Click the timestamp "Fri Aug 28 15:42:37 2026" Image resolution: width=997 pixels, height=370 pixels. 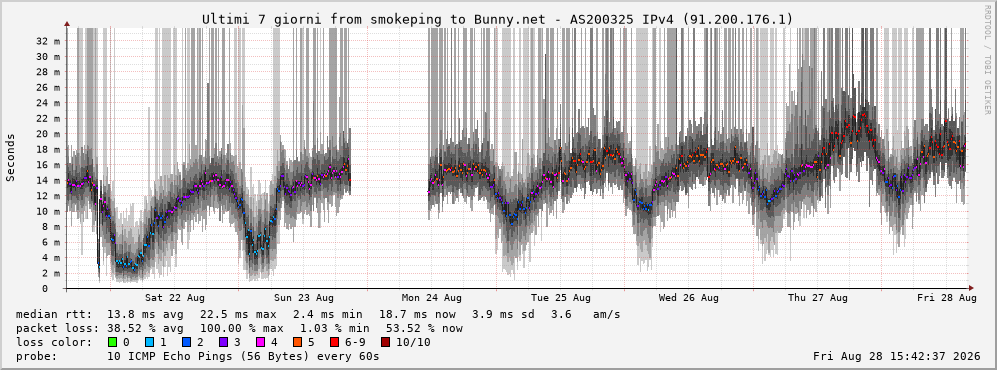897,356
